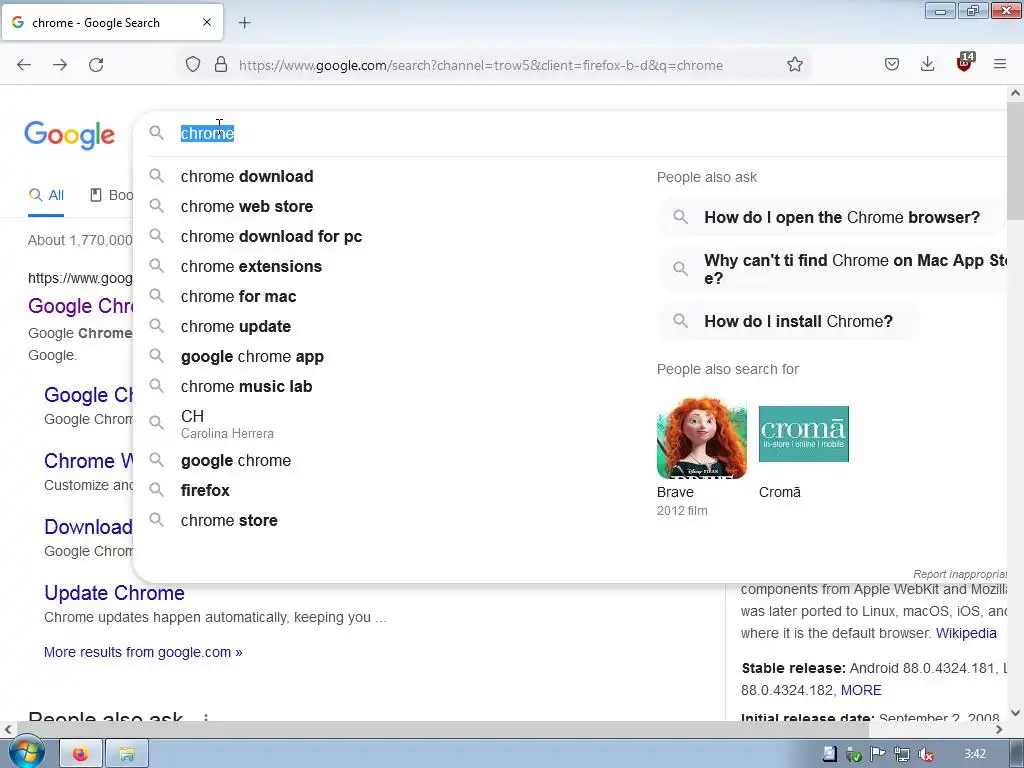The width and height of the screenshot is (1024, 768).
Task: Click the URL address bar
Action: (x=481, y=65)
